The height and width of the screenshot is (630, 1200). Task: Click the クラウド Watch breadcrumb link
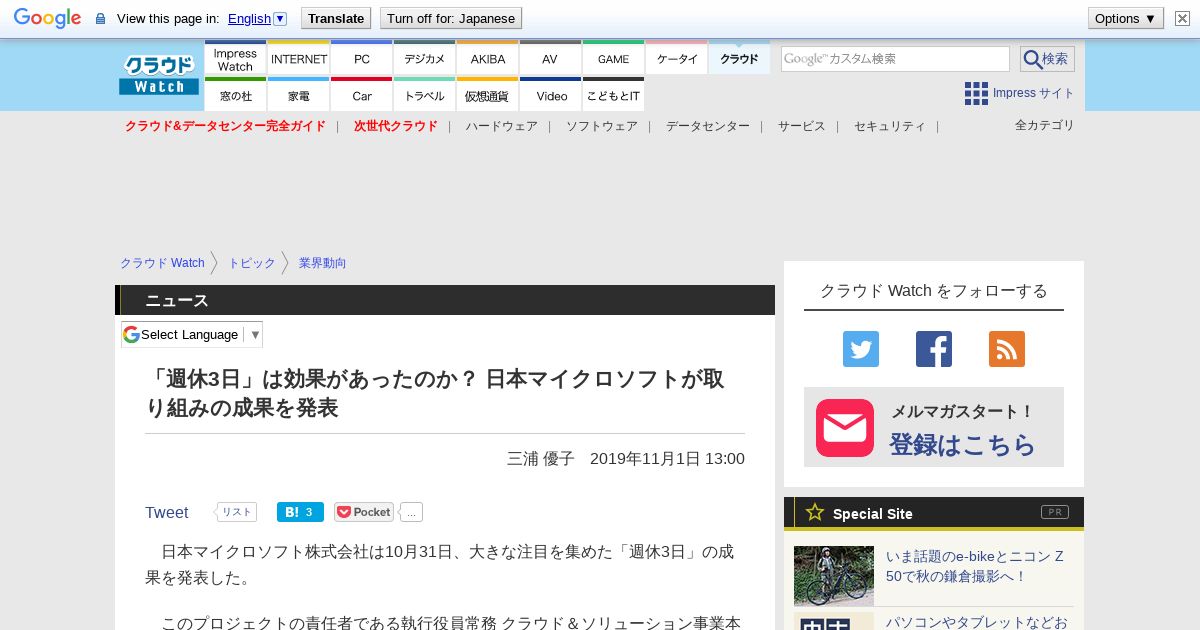[162, 263]
